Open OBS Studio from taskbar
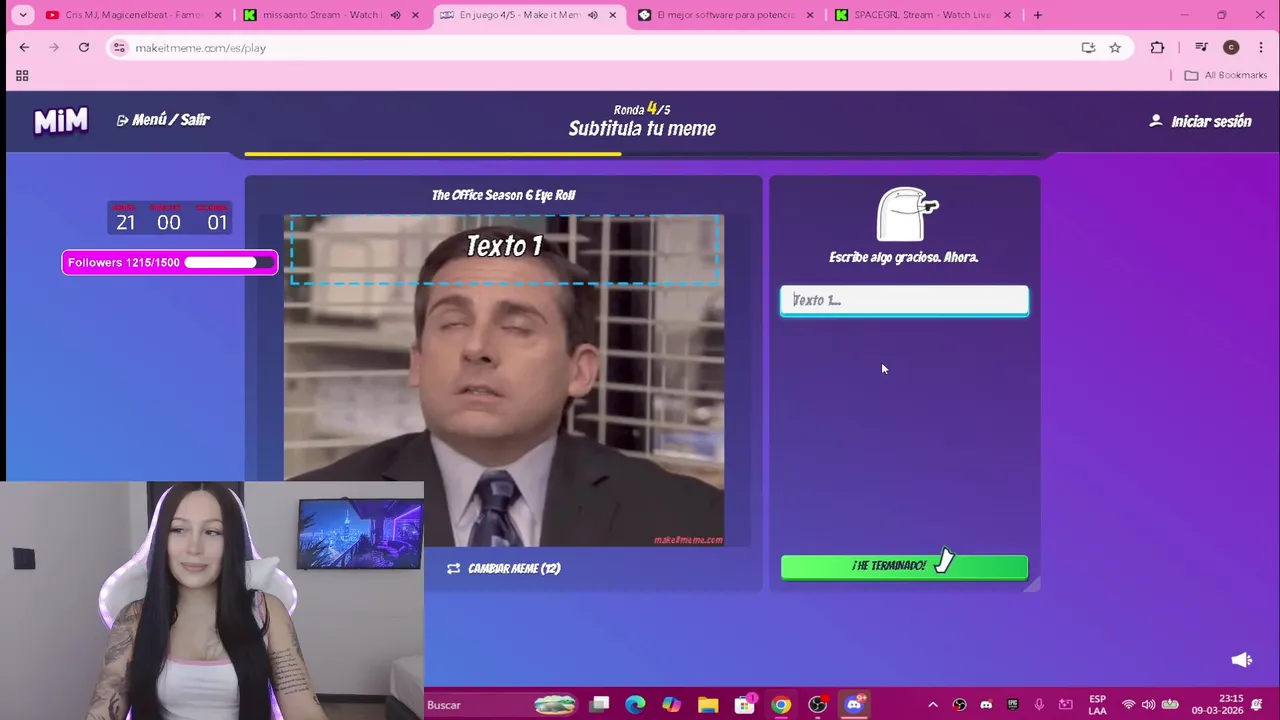The height and width of the screenshot is (720, 1280). point(817,705)
